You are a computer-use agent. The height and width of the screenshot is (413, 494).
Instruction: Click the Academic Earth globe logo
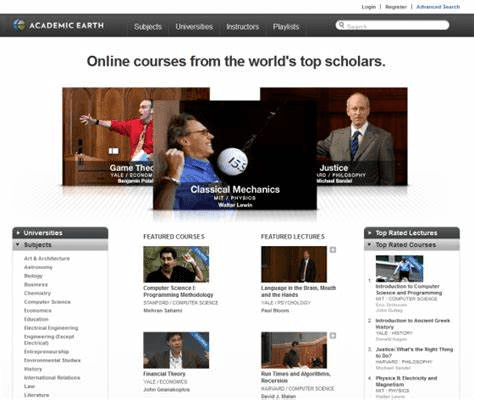pyautogui.click(x=19, y=25)
